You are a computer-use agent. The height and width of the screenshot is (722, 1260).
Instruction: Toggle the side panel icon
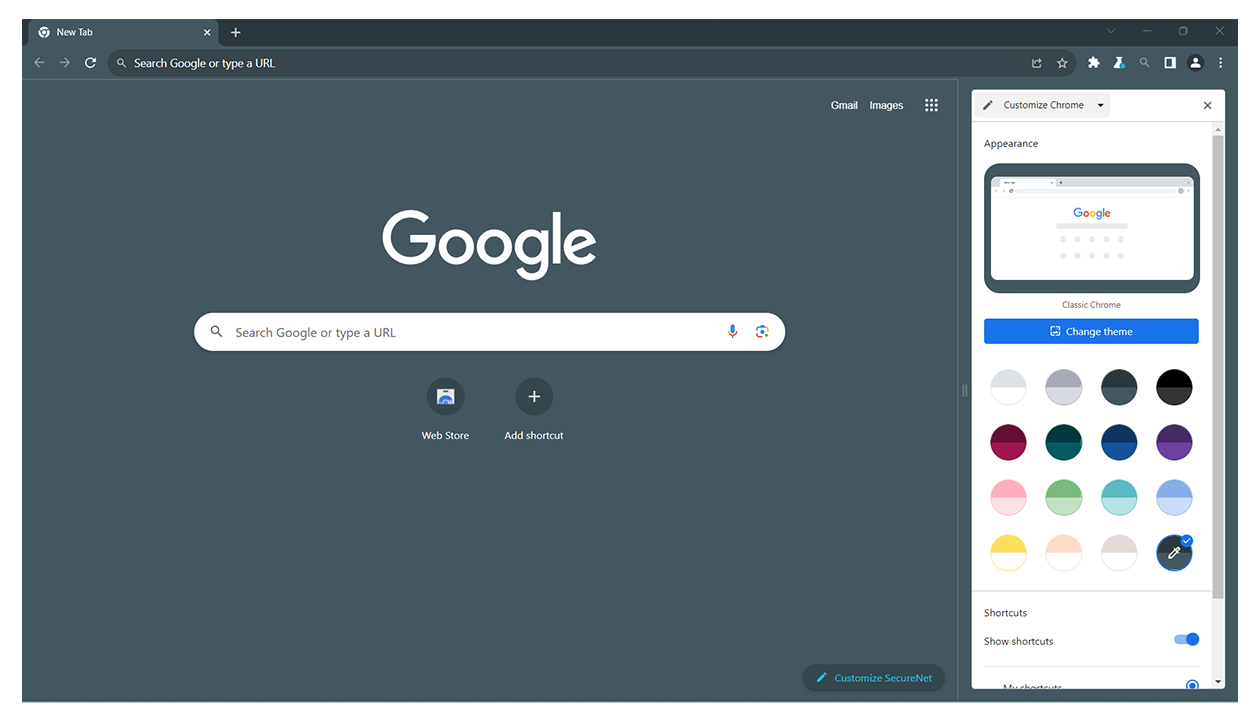tap(1170, 62)
